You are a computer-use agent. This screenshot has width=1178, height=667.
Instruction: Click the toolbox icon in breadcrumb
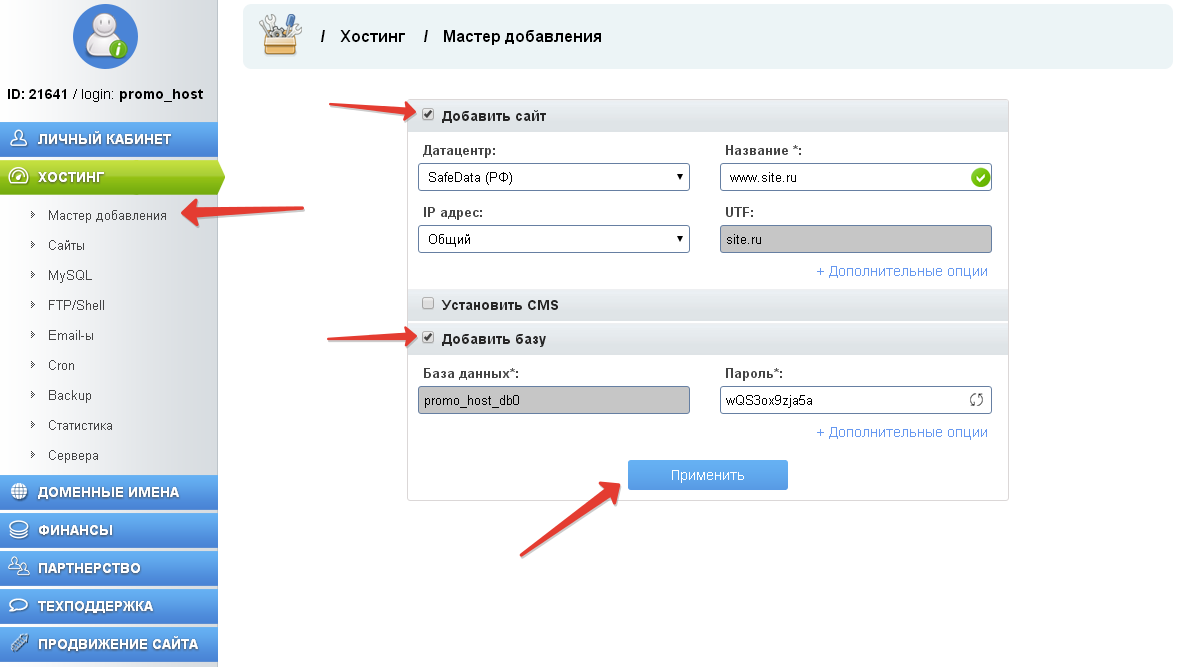coord(279,35)
